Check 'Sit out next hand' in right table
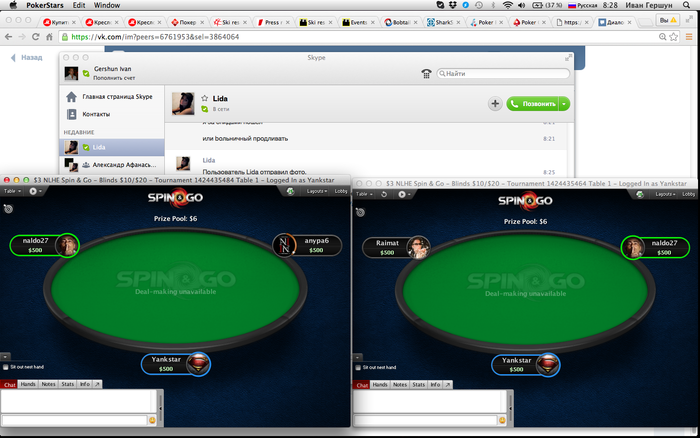 point(358,367)
